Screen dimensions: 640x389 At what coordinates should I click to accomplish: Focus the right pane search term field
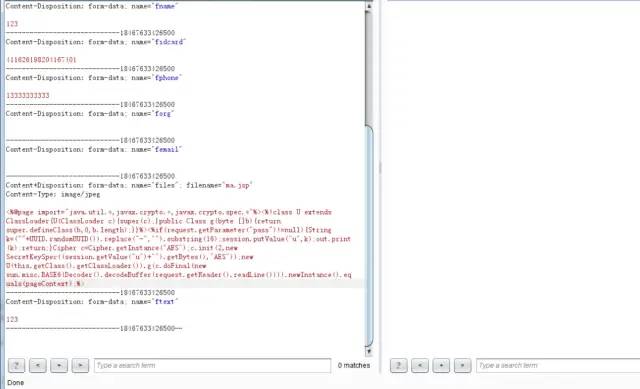(x=558, y=365)
